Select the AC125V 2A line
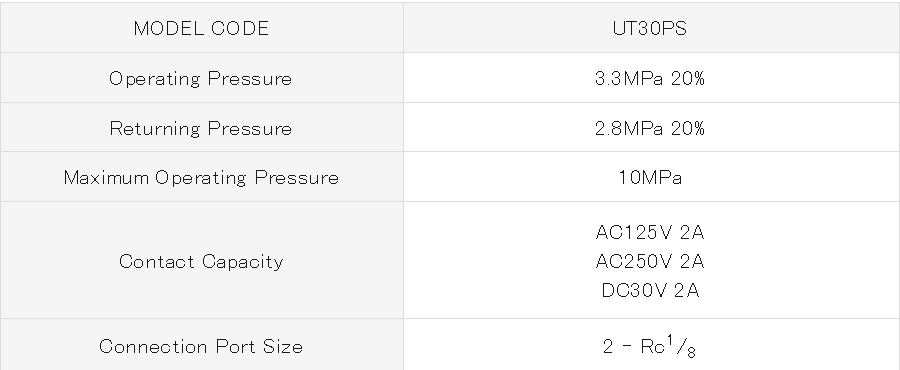The width and height of the screenshot is (900, 370). click(650, 232)
